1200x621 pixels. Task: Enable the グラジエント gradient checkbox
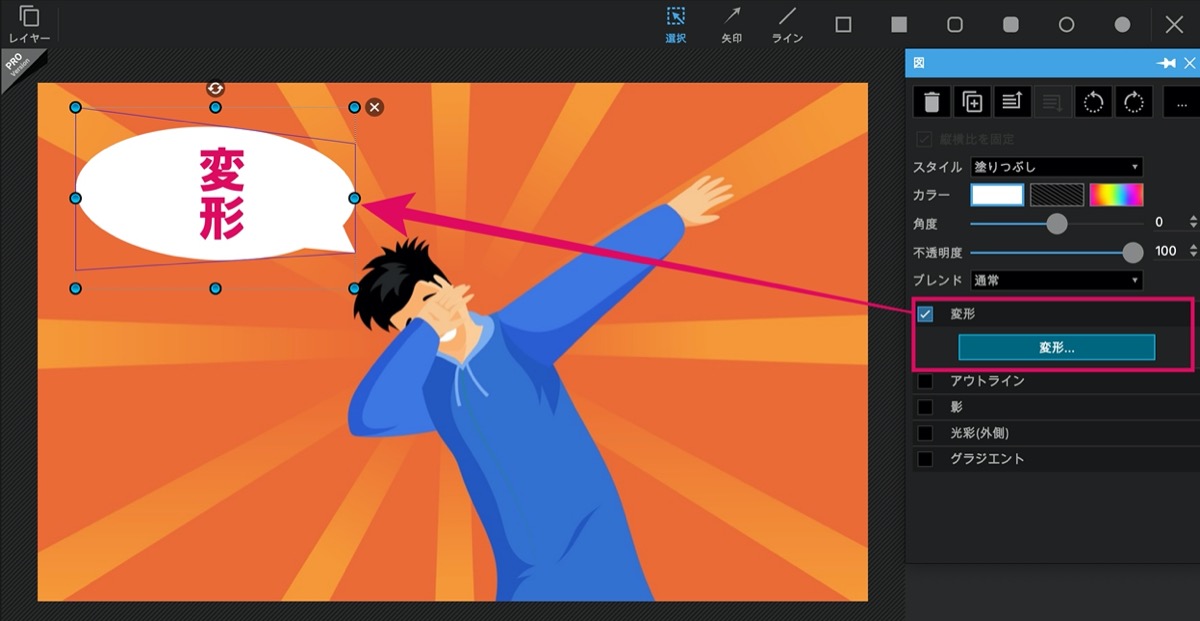[x=925, y=459]
